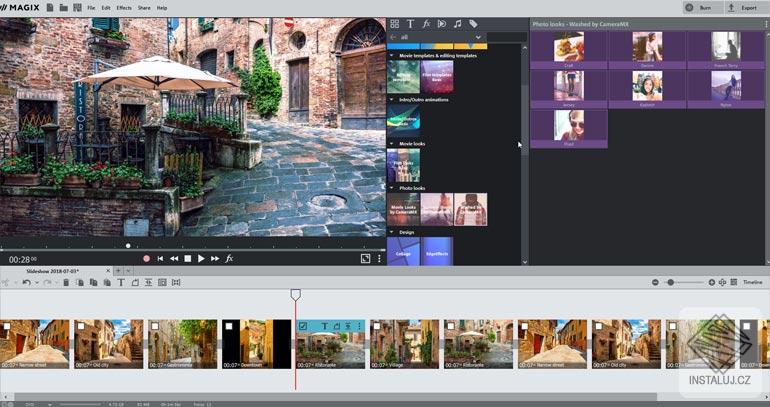
Task: Tick the checkbox on the first Narrow street clip
Action: pyautogui.click(x=7, y=326)
